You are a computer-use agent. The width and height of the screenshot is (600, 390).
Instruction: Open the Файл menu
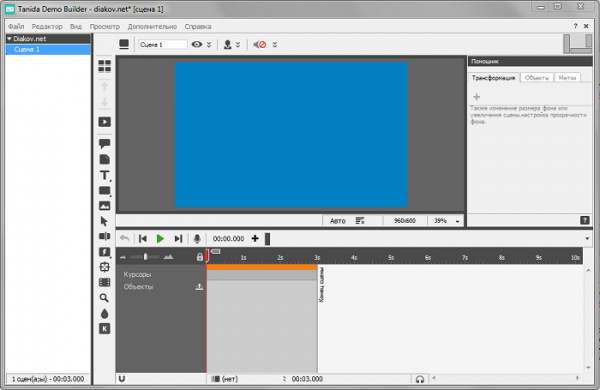pyautogui.click(x=16, y=26)
